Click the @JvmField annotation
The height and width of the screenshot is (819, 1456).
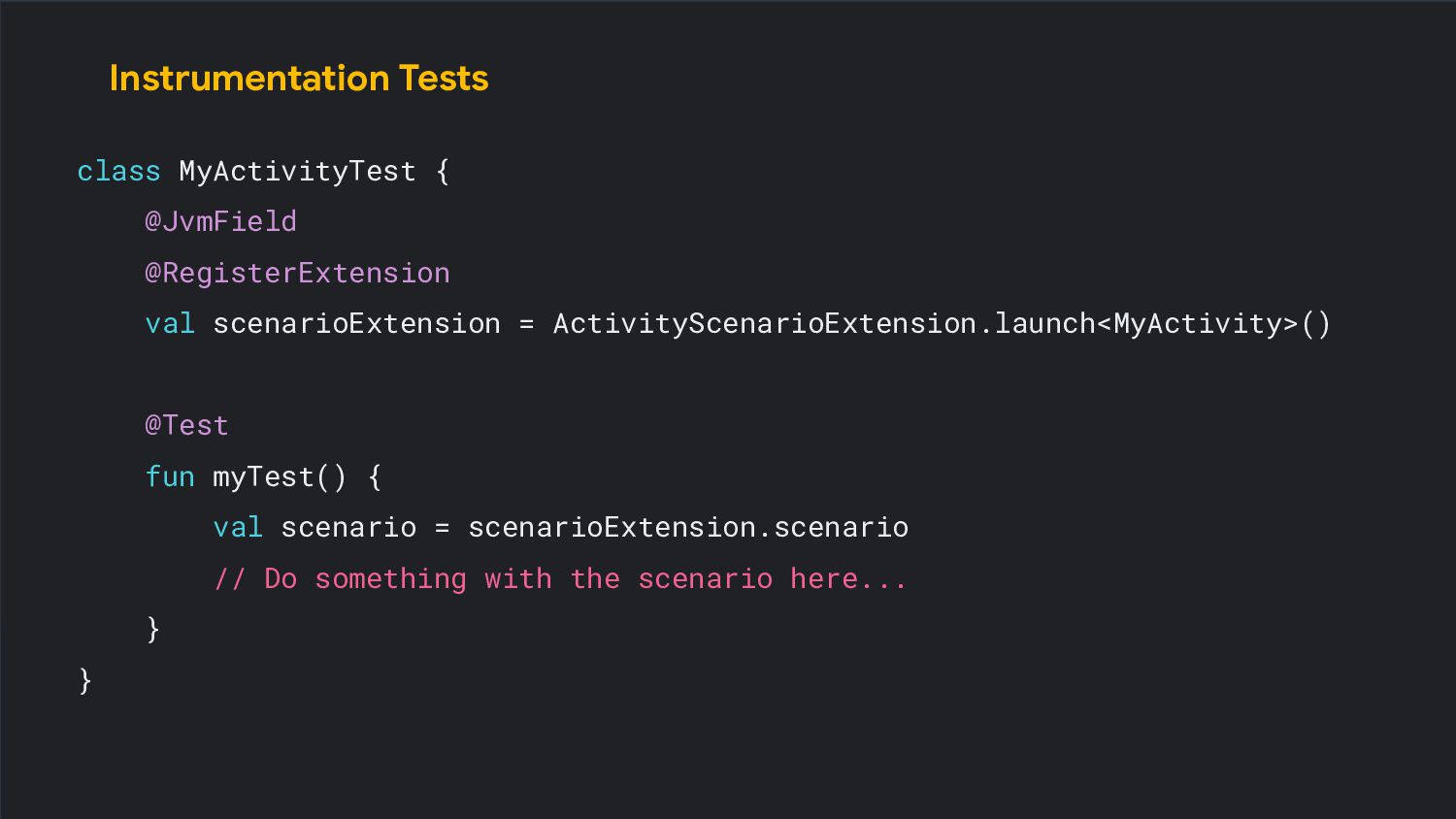pyautogui.click(x=220, y=222)
